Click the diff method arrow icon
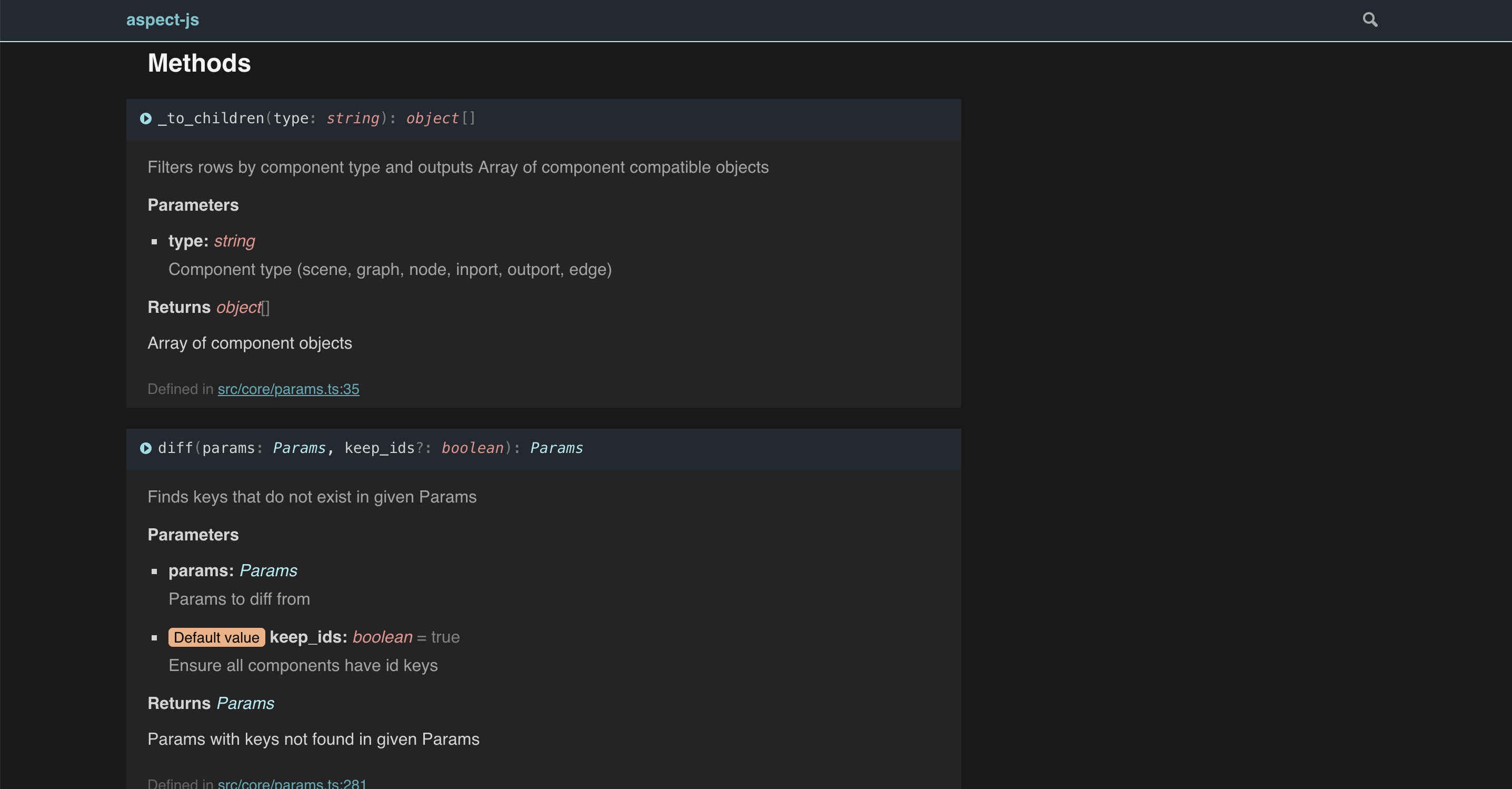The image size is (1512, 789). [145, 449]
